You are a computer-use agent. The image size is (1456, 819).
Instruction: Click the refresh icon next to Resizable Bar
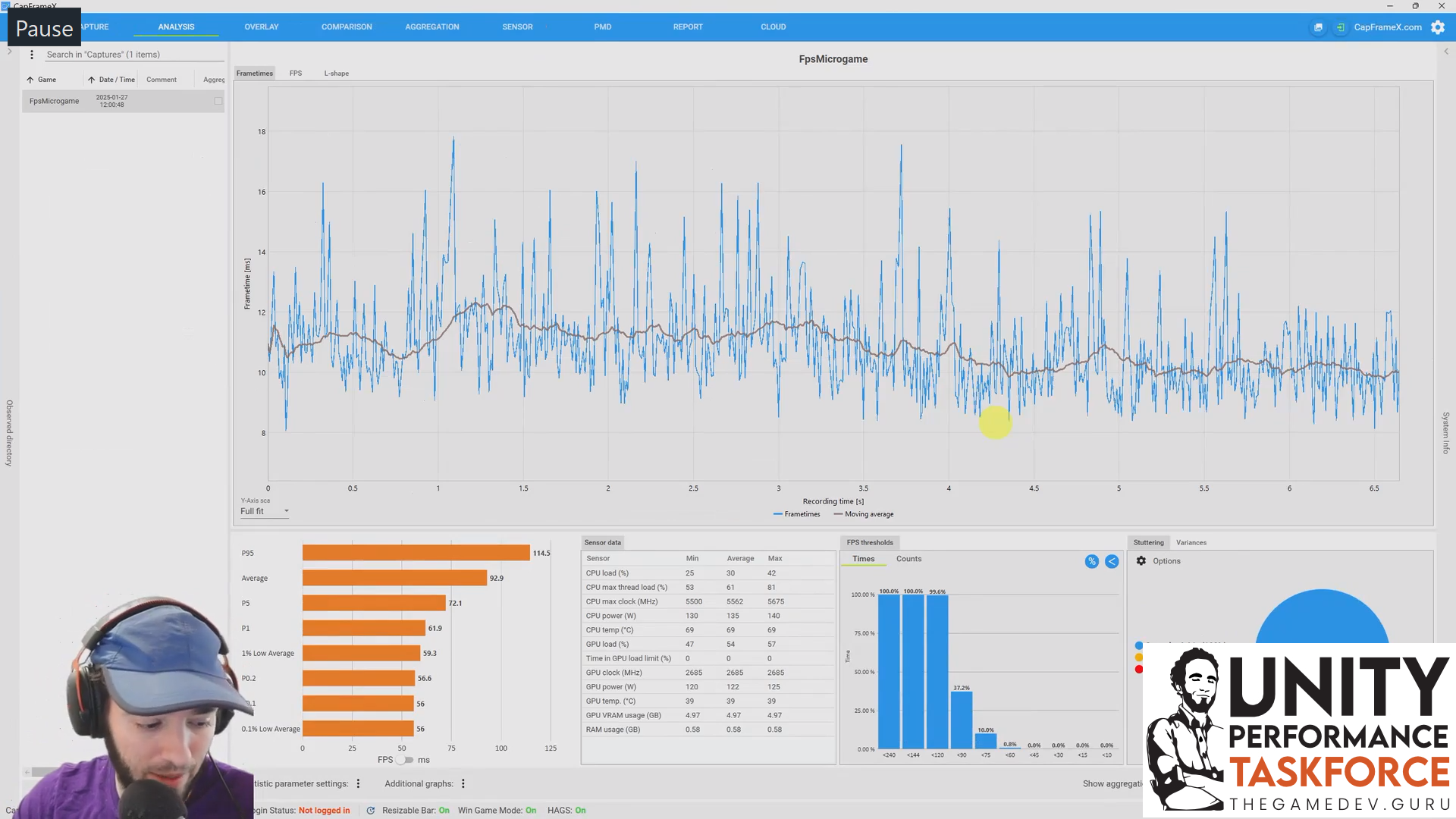(371, 810)
